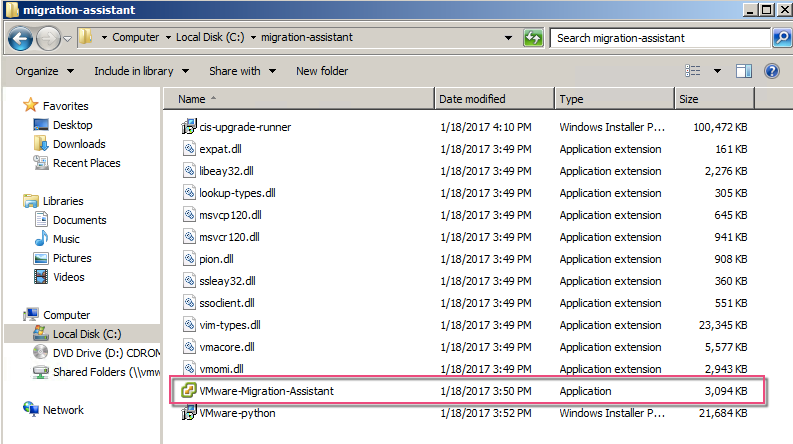The height and width of the screenshot is (444, 793).
Task: Expand arrow before Local Disk (C:) breadcrumb
Action: tap(168, 37)
